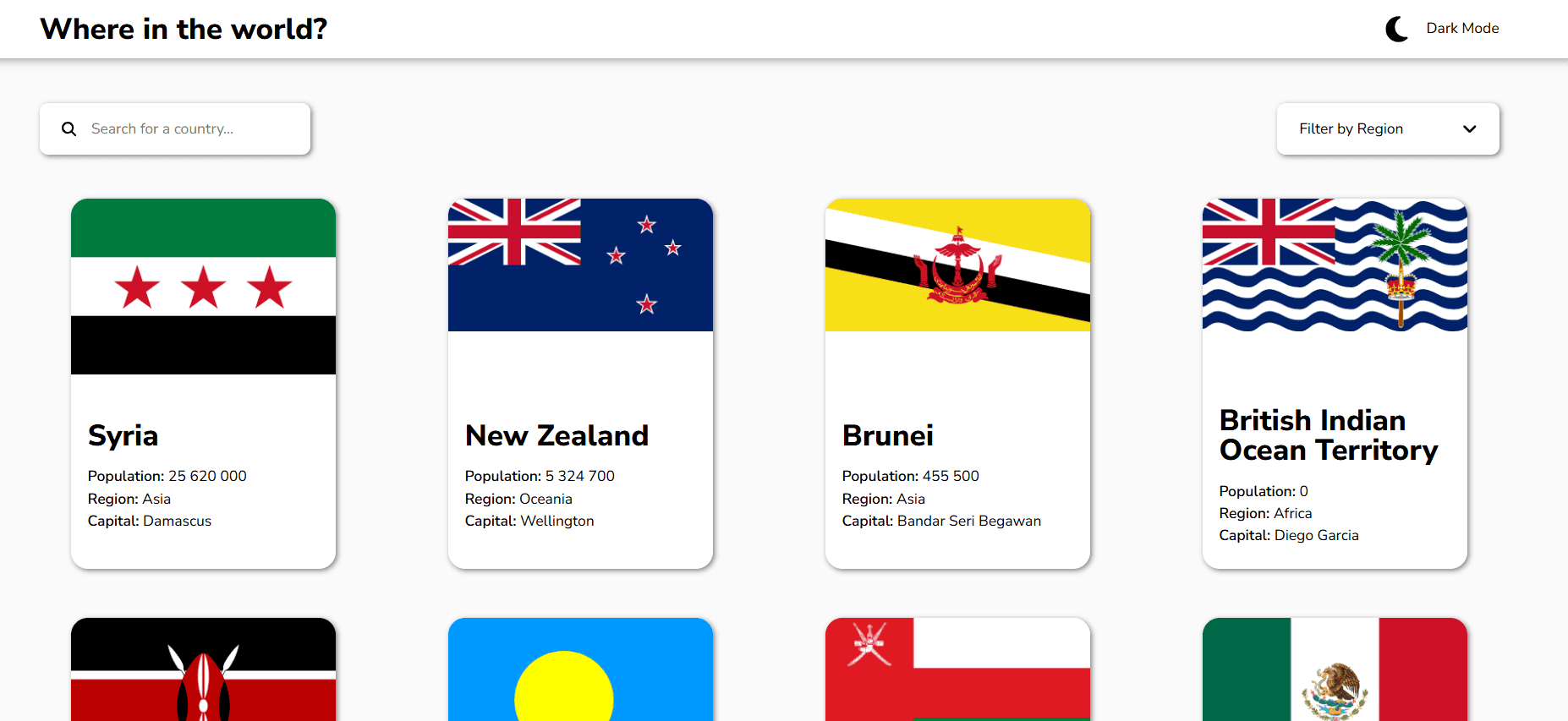
Task: Open the New Zealand flag image
Action: 580,265
